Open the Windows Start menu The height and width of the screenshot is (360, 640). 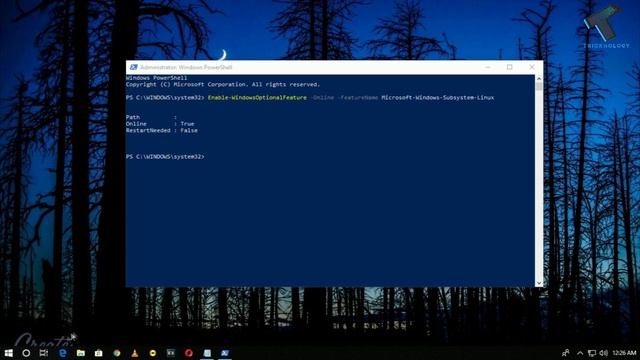pos(8,353)
